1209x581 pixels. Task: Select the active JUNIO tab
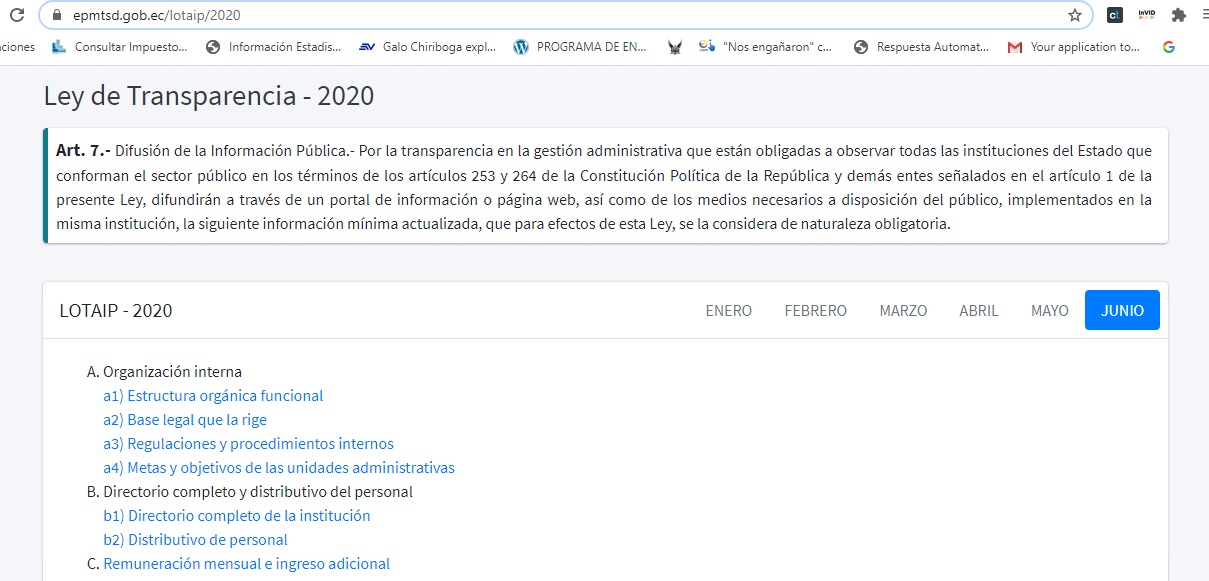[x=1122, y=311]
